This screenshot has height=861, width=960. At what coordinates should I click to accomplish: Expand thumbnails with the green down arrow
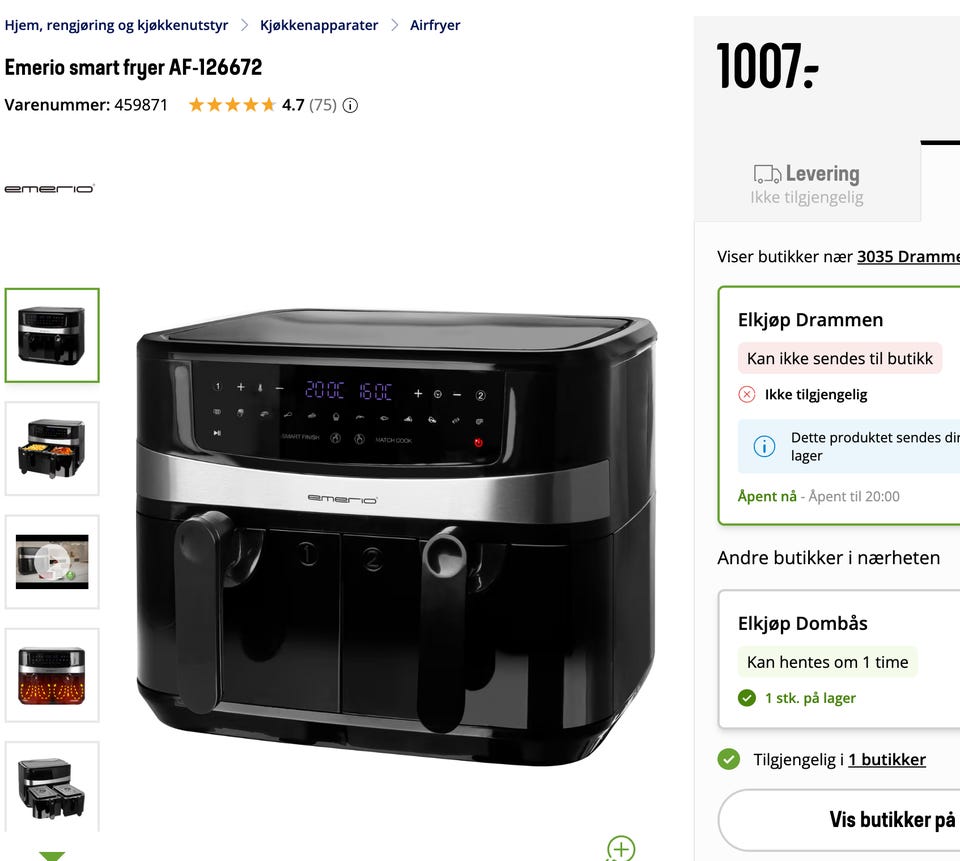pyautogui.click(x=52, y=855)
